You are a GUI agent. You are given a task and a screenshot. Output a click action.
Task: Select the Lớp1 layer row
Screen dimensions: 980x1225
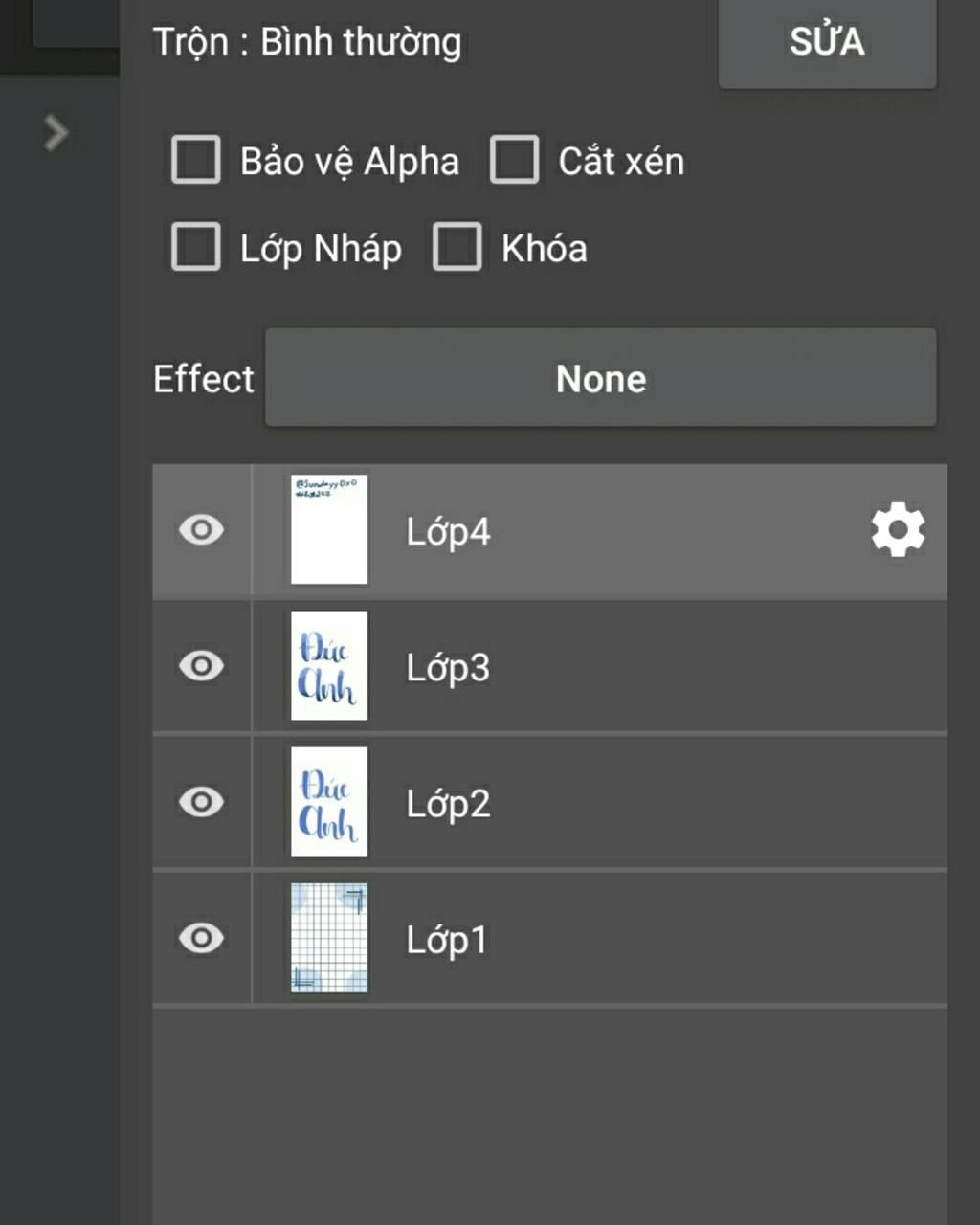click(549, 938)
